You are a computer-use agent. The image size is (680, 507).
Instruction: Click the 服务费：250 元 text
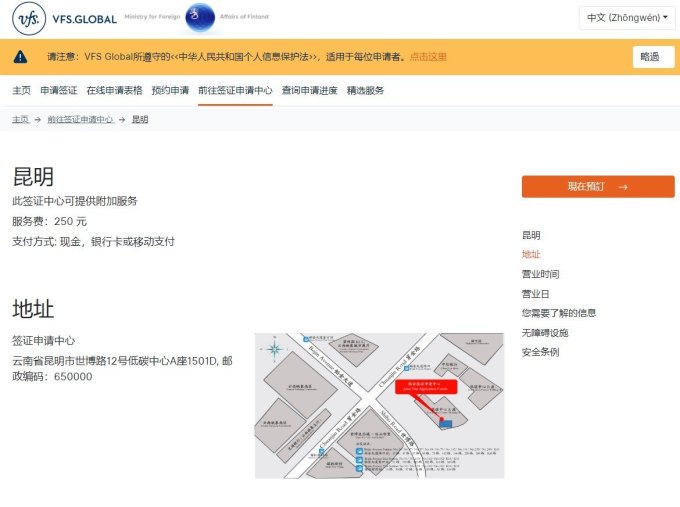49,221
